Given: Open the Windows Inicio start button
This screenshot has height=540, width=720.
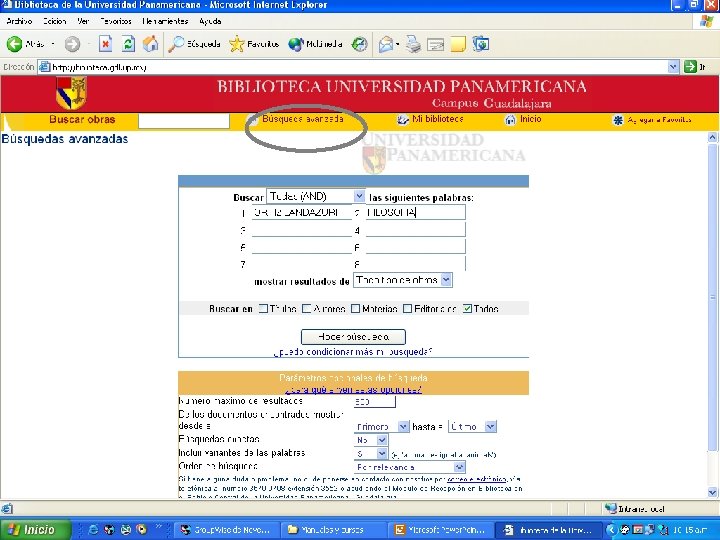Looking at the screenshot, I should (x=36, y=529).
